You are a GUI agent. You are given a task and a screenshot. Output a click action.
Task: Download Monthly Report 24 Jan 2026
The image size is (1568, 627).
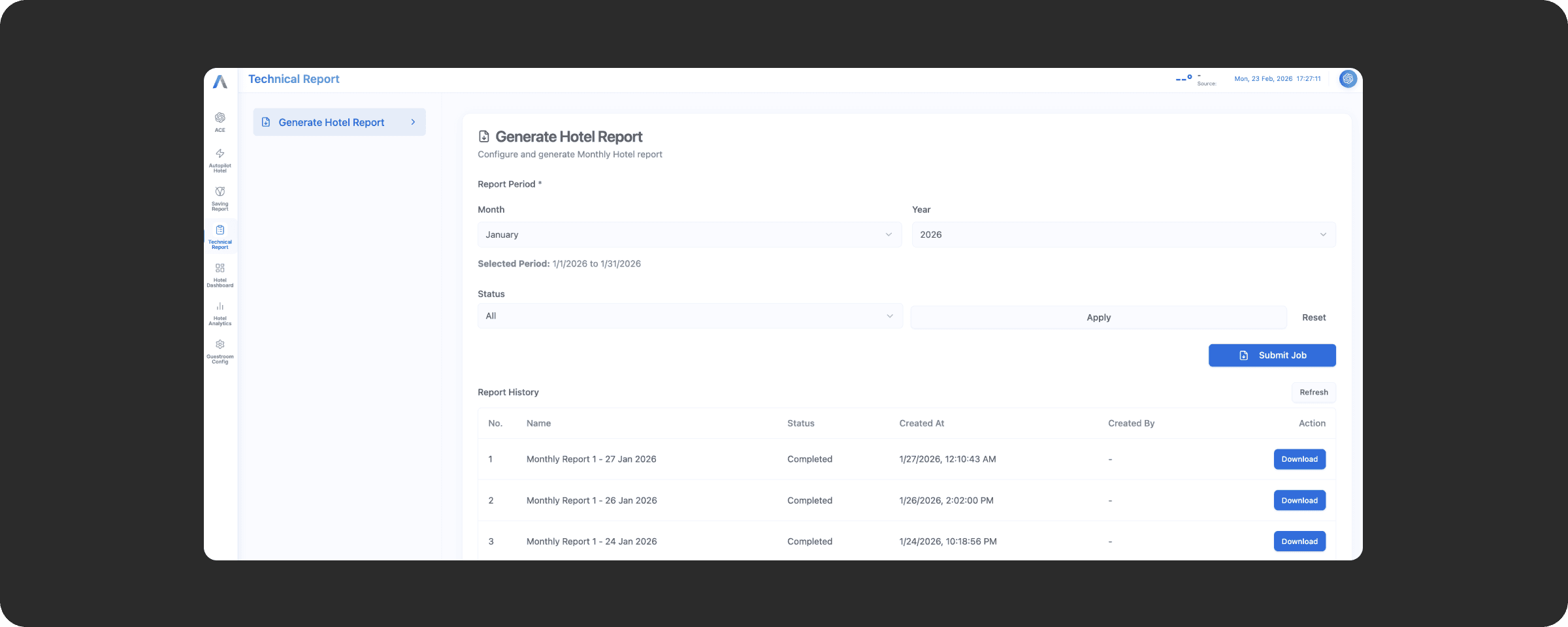pos(1299,541)
